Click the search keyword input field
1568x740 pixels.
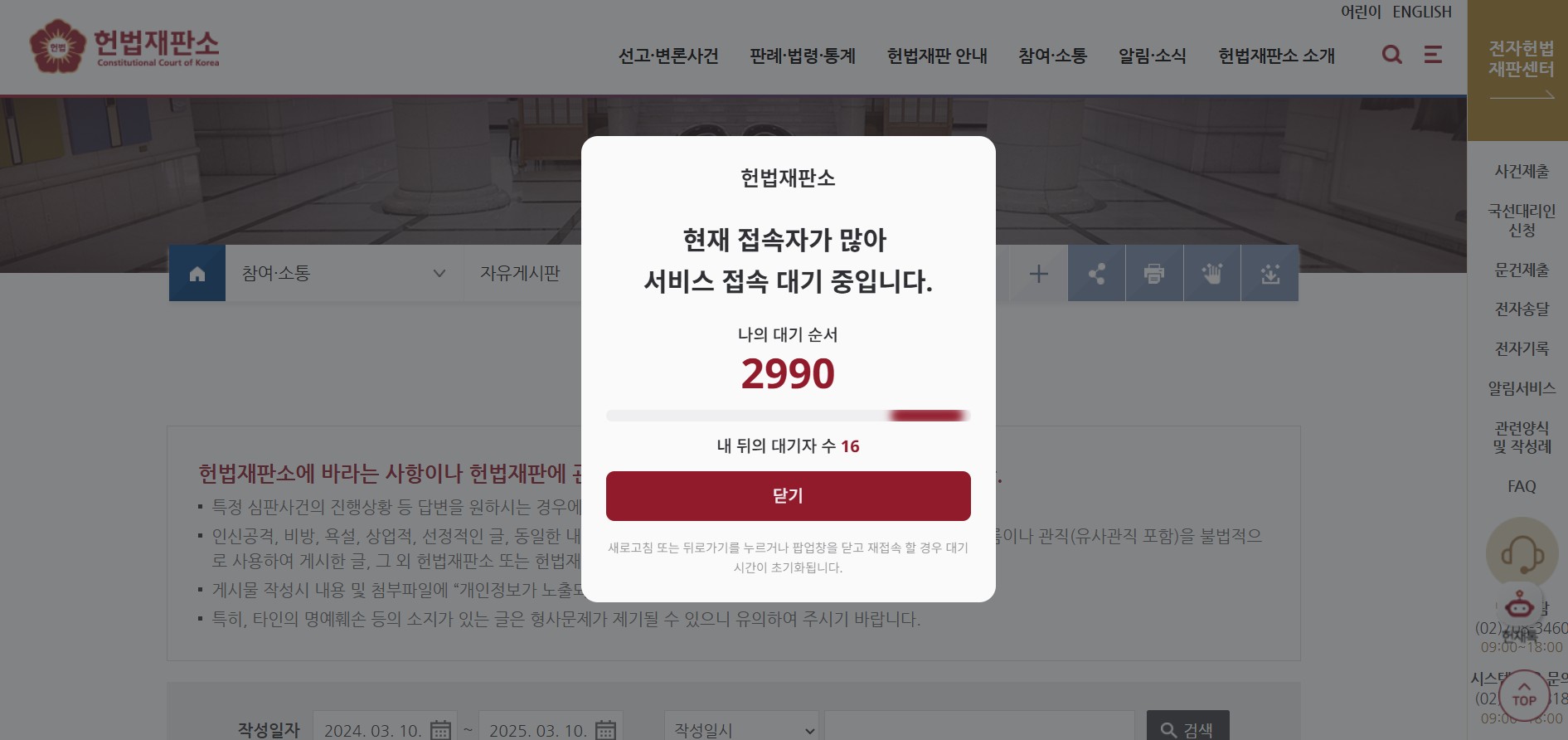(x=979, y=728)
